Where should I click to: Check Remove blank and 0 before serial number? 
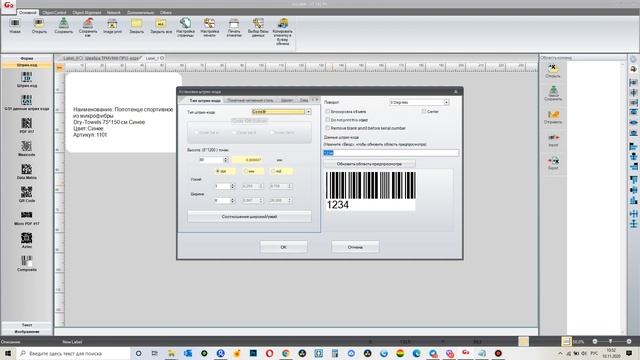(x=327, y=128)
